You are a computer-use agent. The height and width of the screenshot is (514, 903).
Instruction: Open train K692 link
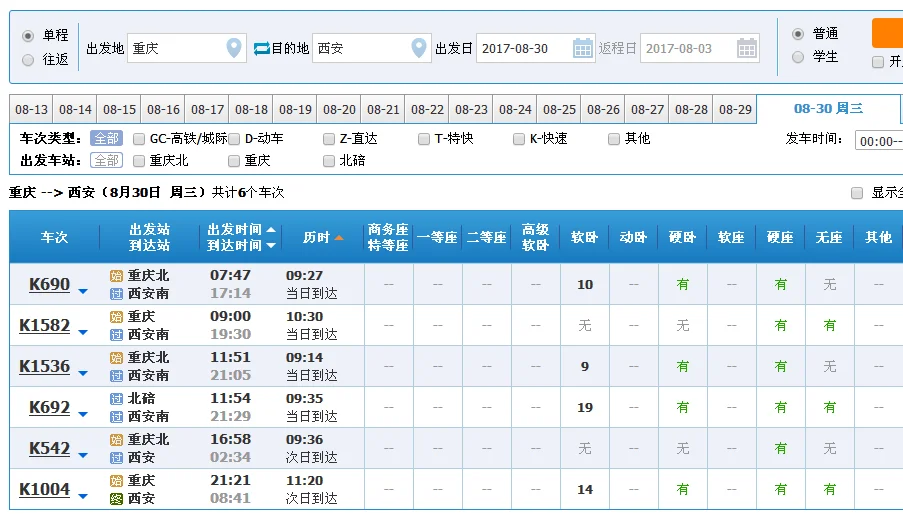pos(50,407)
